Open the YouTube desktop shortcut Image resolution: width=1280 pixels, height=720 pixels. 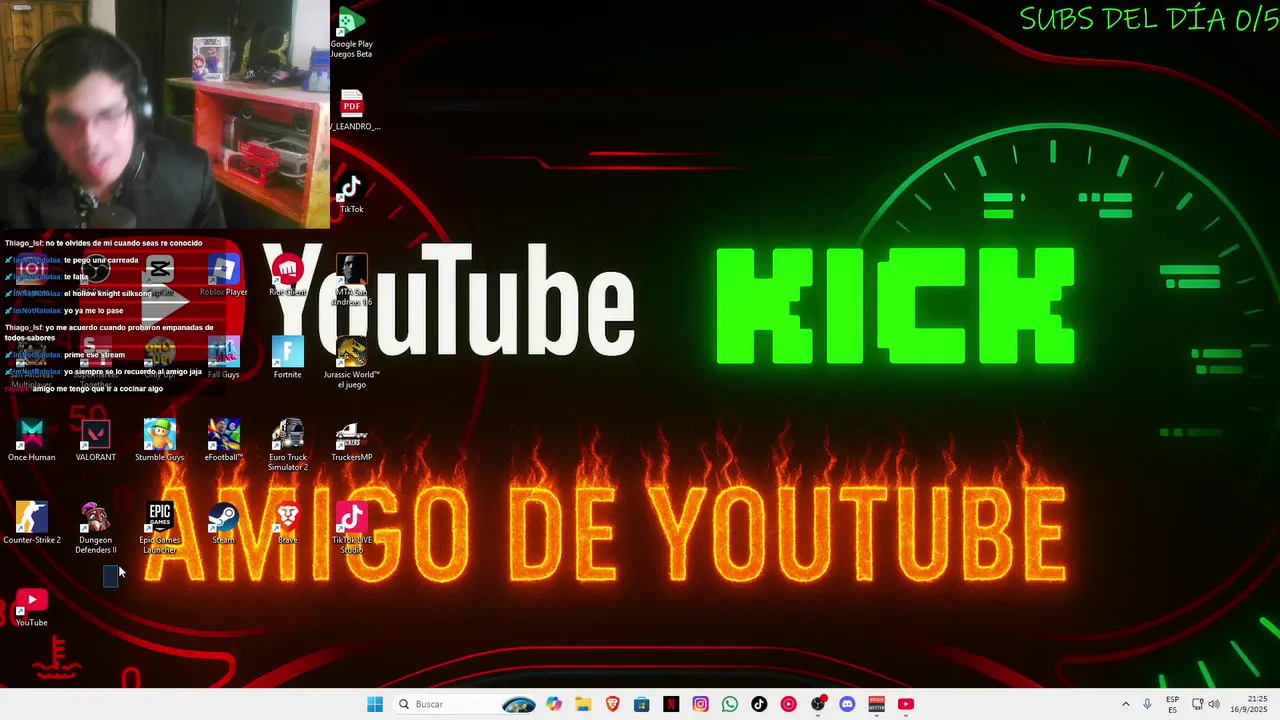coord(31,607)
